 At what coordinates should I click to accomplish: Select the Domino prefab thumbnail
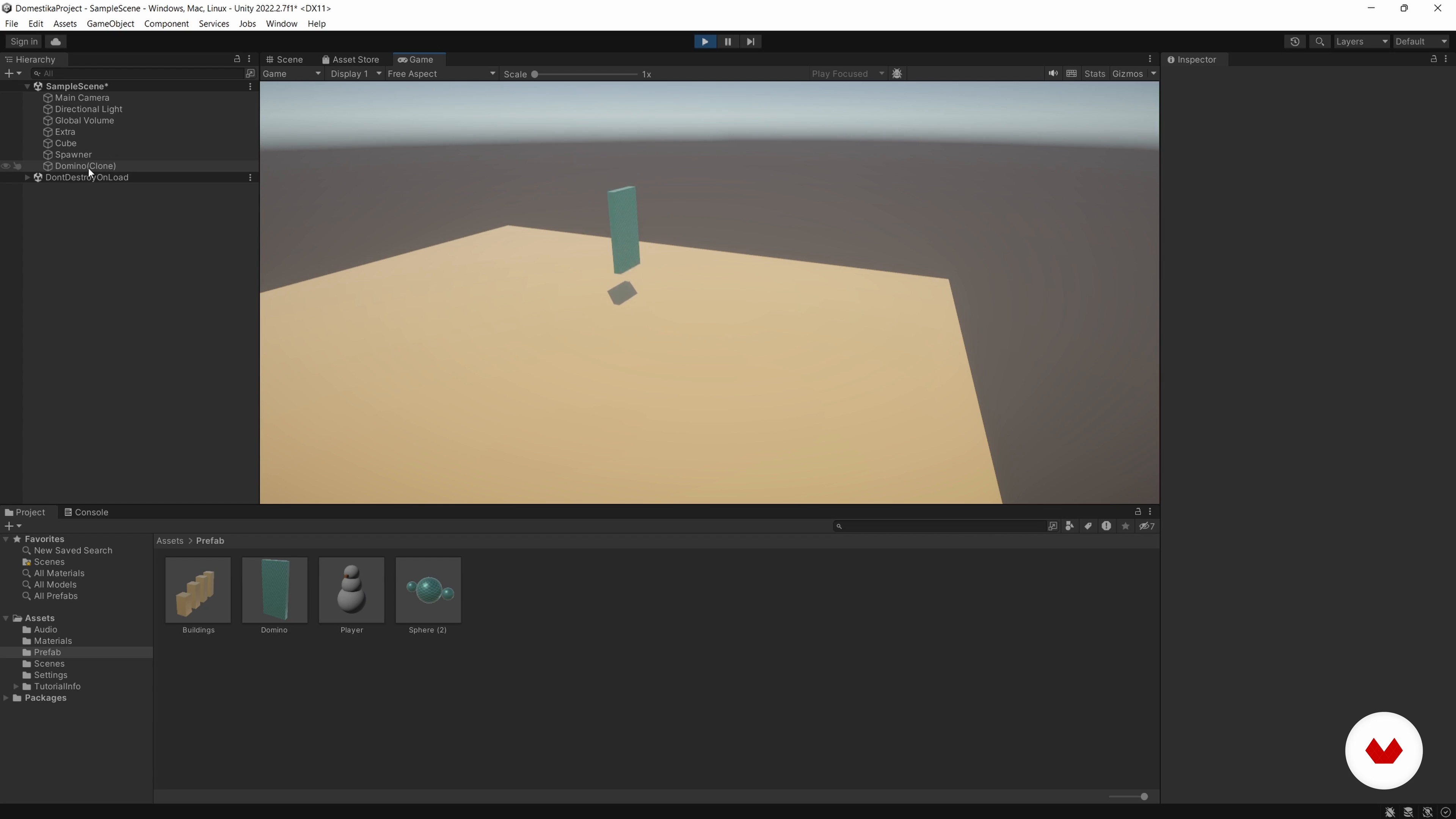(275, 590)
